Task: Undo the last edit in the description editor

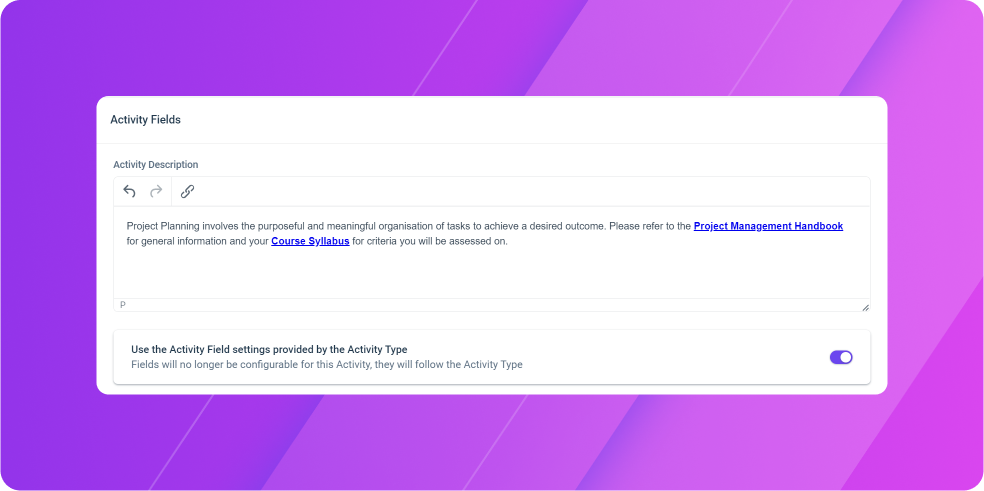Action: pyautogui.click(x=129, y=192)
